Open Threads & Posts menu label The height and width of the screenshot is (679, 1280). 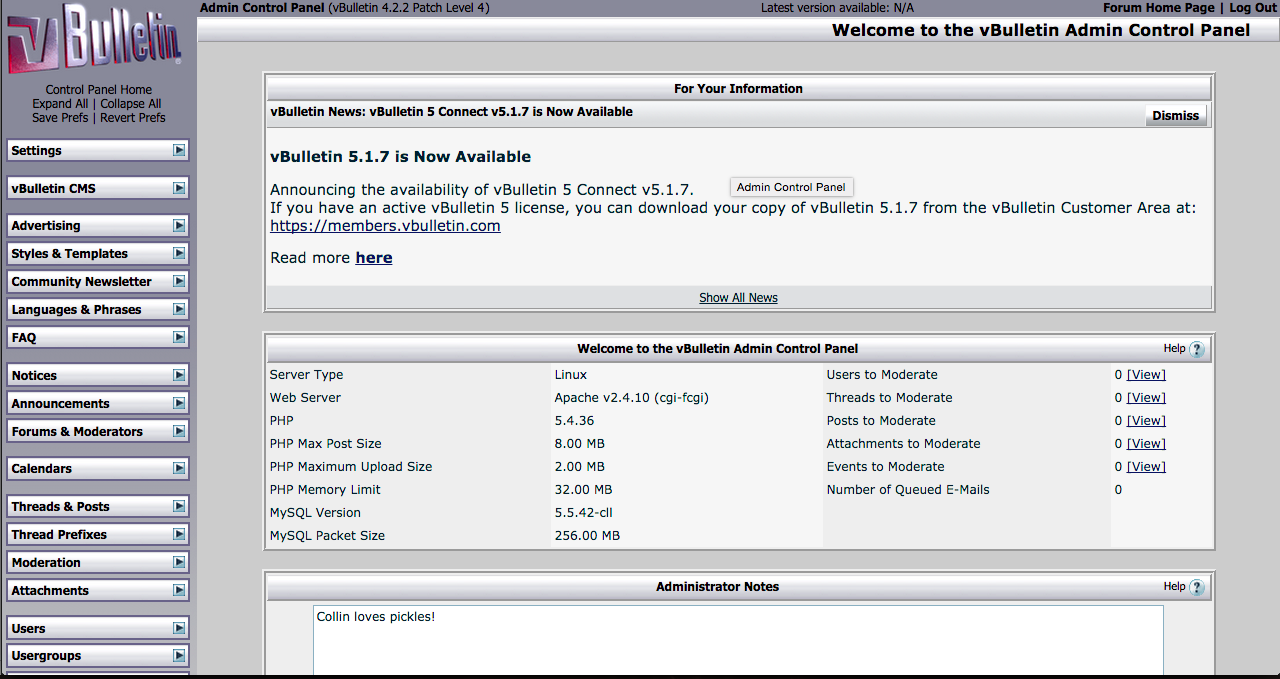(x=60, y=507)
